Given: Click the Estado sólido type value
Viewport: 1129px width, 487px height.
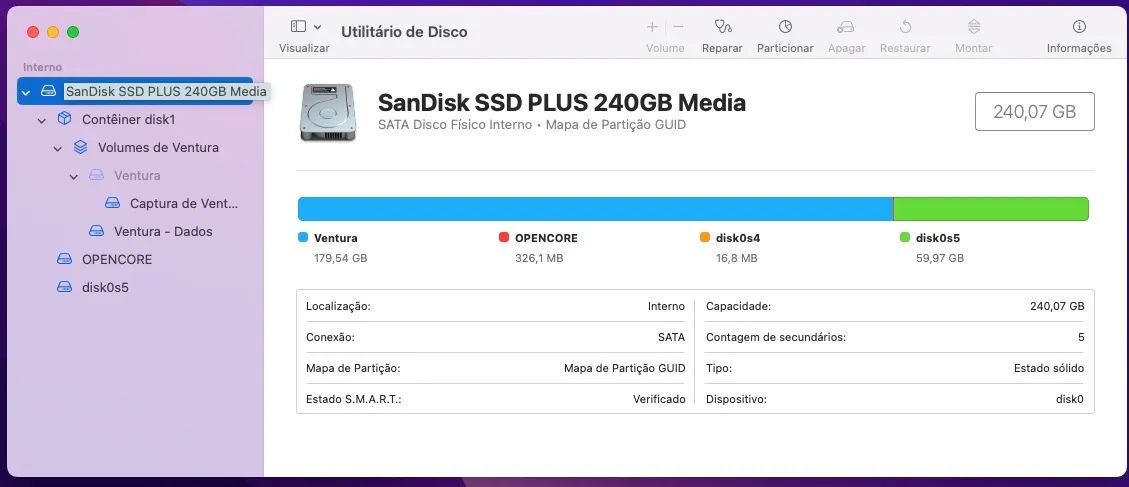Looking at the screenshot, I should pos(1048,368).
